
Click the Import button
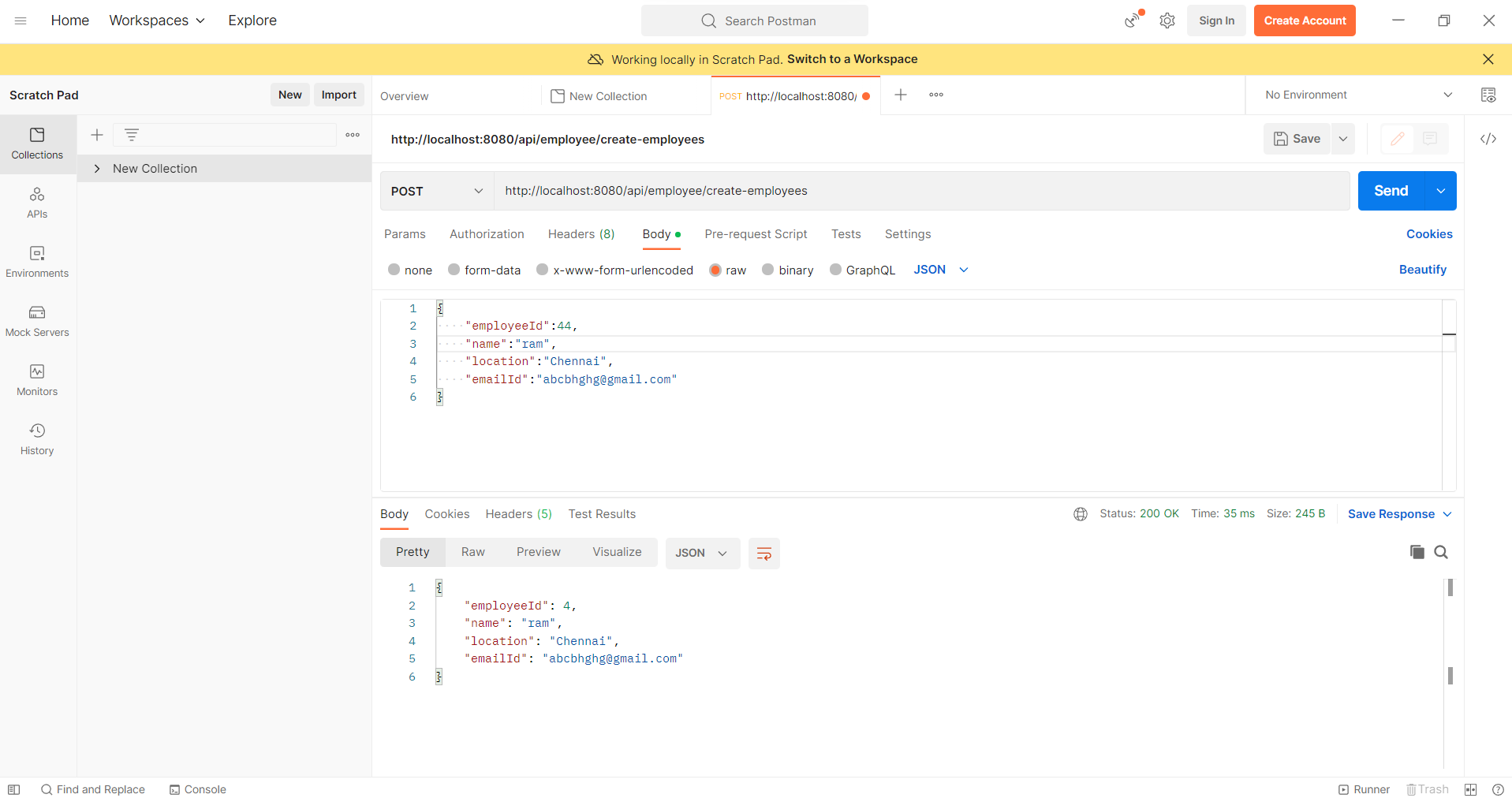339,95
